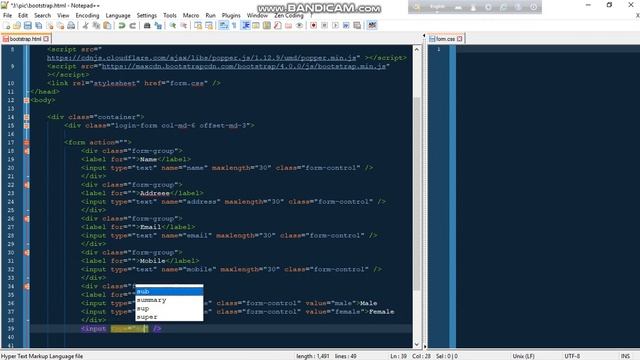
Task: Toggle synchronize horizontal scrolling
Action: 209,25
